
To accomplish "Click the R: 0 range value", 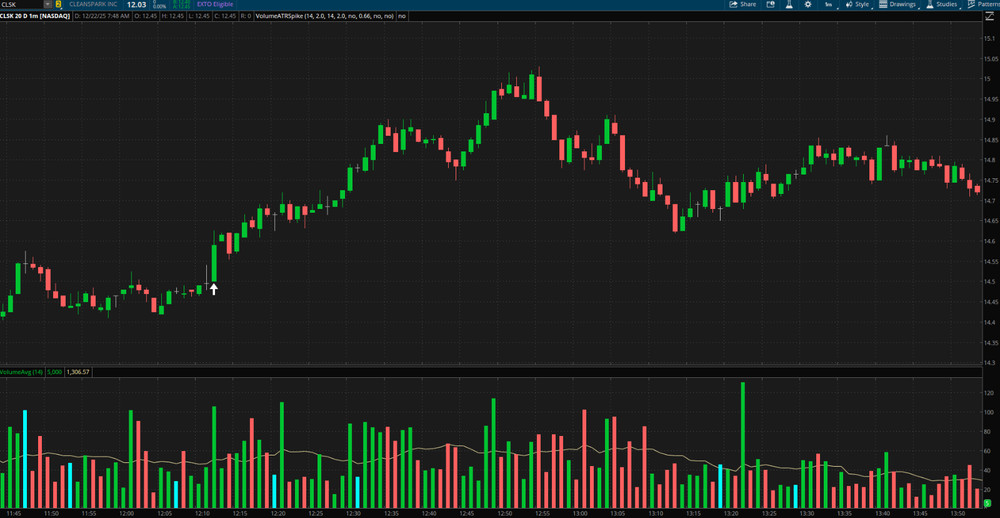I will 248,15.
